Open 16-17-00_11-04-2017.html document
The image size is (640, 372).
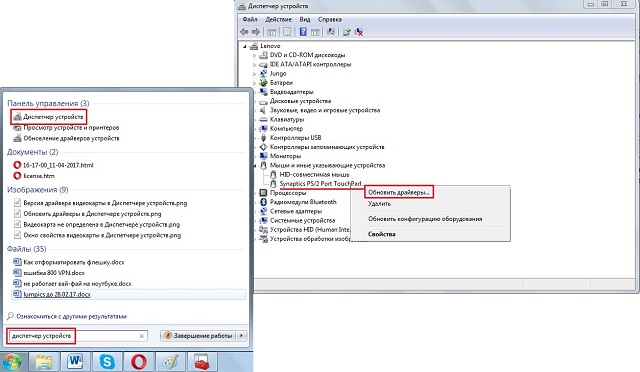click(x=53, y=165)
